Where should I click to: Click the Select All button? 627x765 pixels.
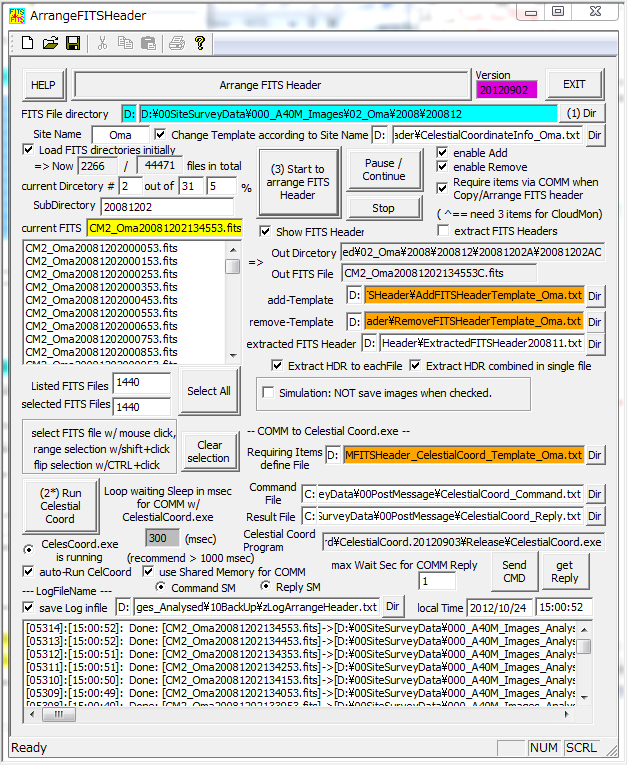pos(209,391)
